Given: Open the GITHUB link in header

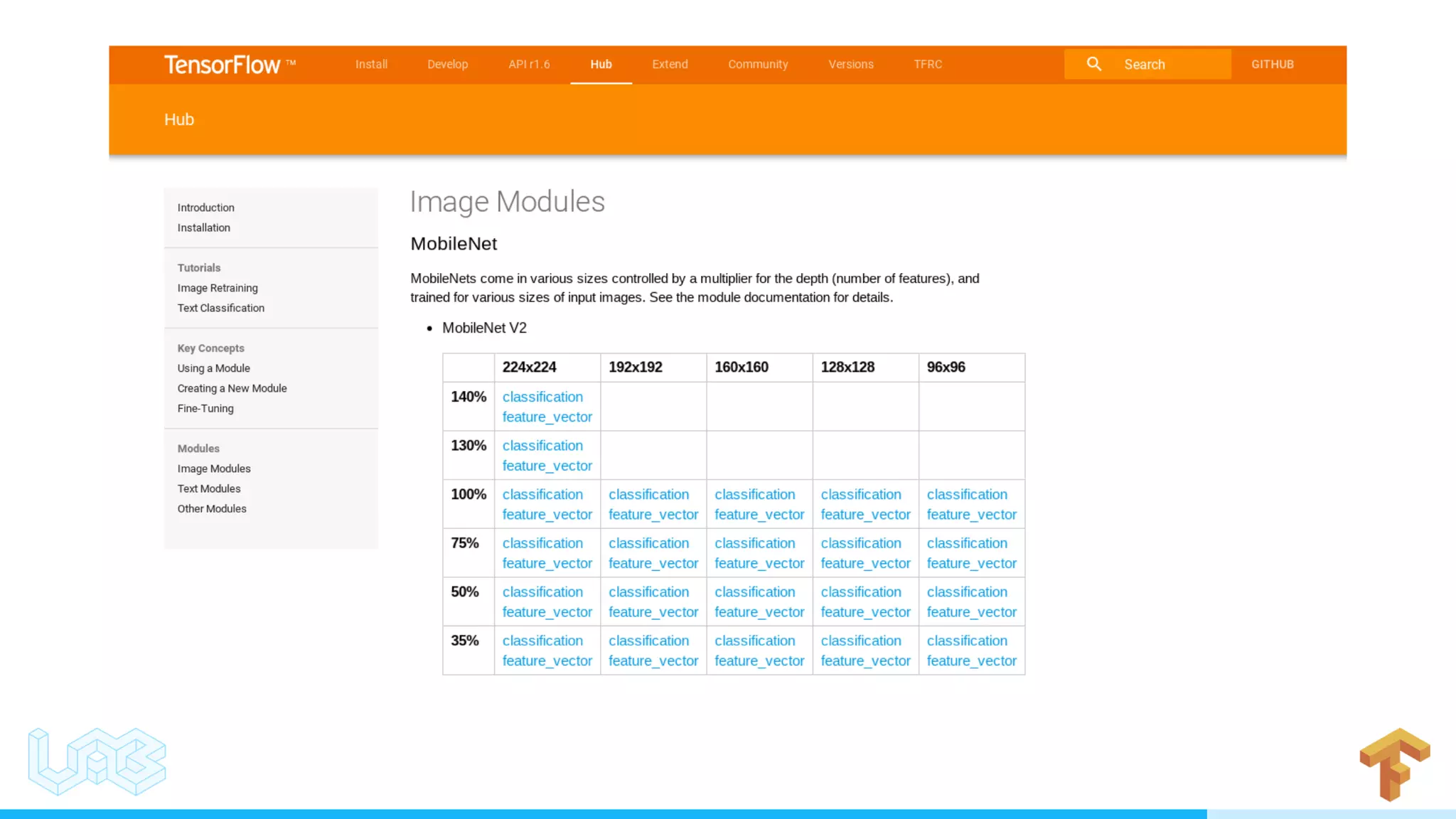Looking at the screenshot, I should [1273, 65].
